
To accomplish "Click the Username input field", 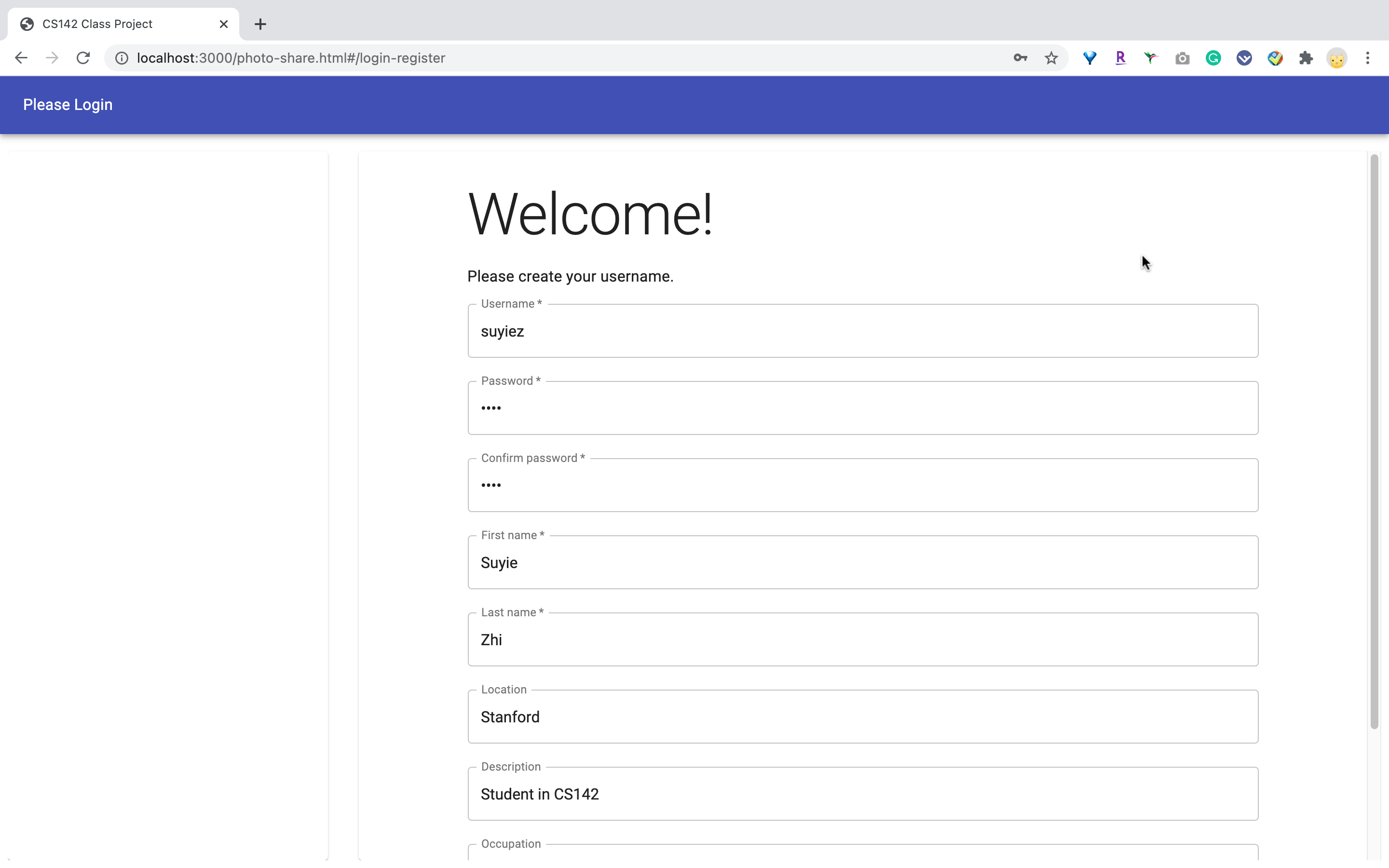I will tap(863, 331).
